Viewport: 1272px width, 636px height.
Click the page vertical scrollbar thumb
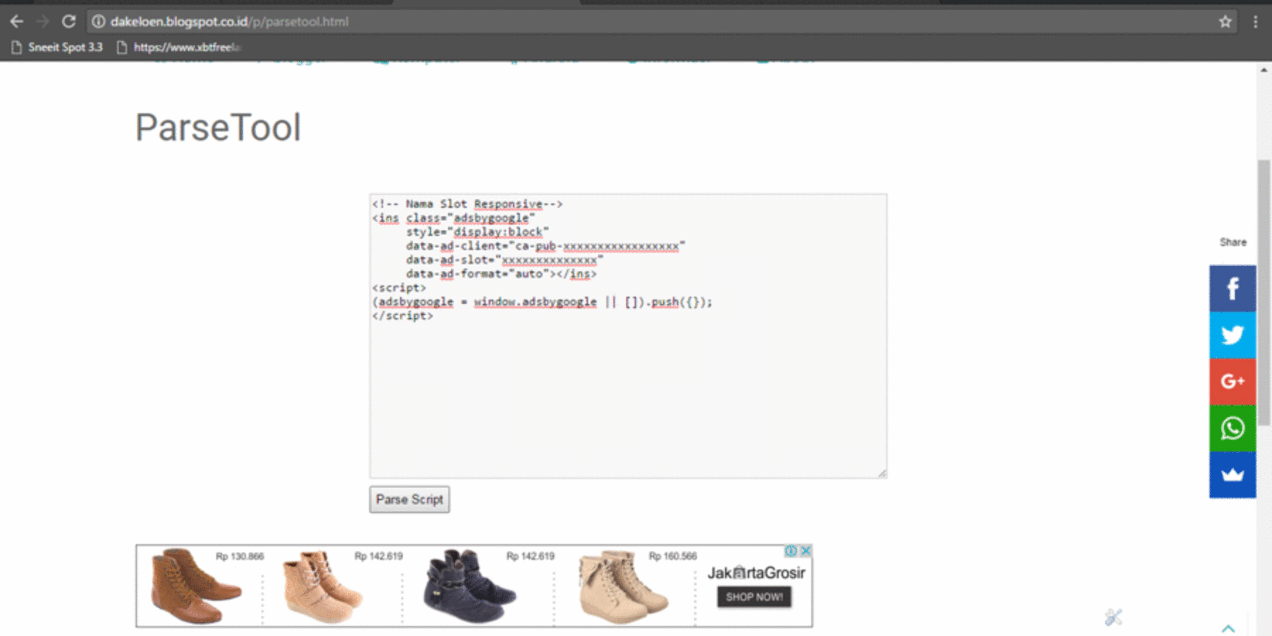click(x=1264, y=292)
